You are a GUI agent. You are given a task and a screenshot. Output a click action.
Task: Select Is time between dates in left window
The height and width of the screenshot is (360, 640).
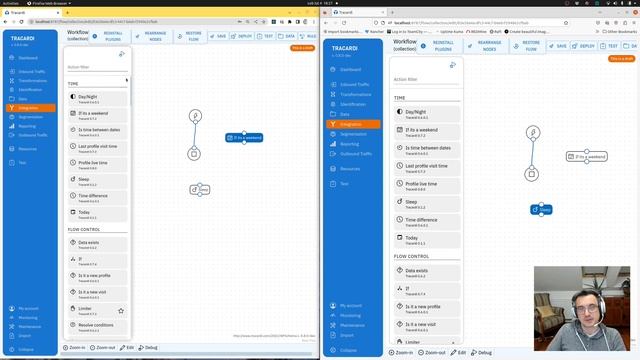(x=98, y=131)
